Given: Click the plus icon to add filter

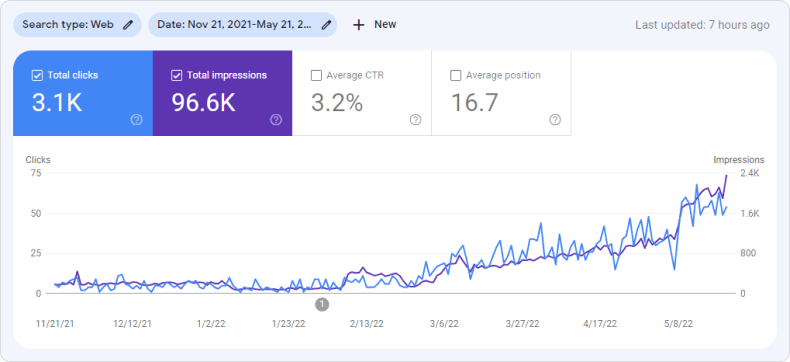Looking at the screenshot, I should point(358,25).
